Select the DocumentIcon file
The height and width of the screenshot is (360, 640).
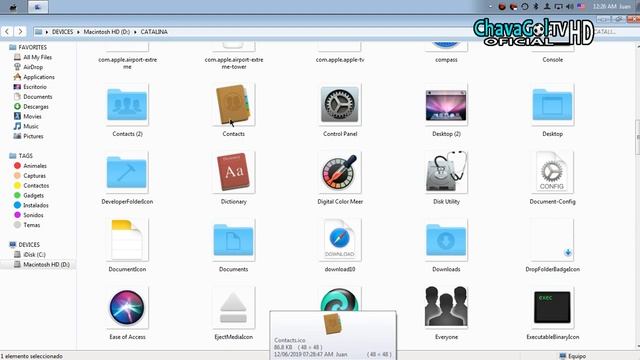127,240
